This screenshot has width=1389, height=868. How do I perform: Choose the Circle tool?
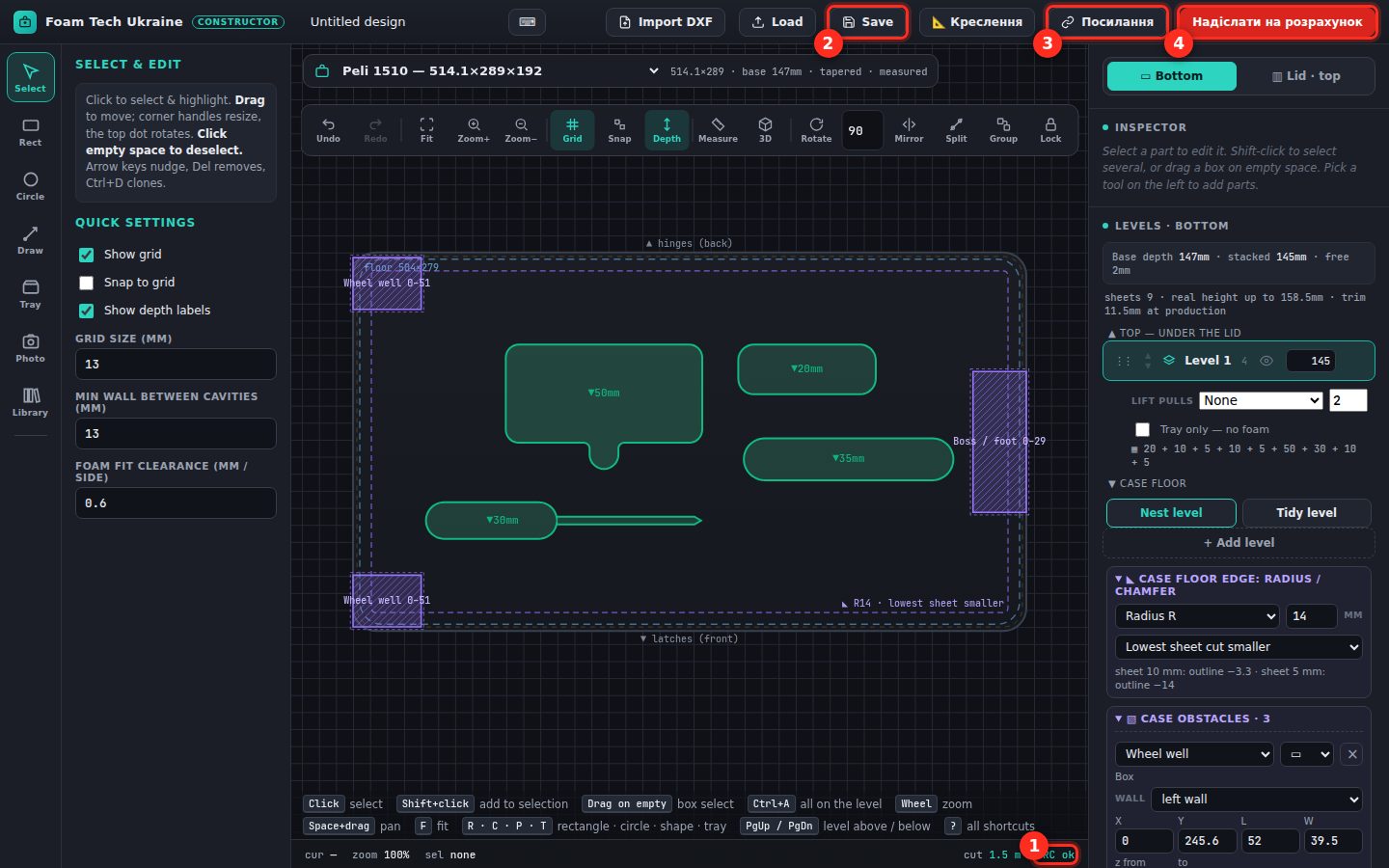point(30,186)
